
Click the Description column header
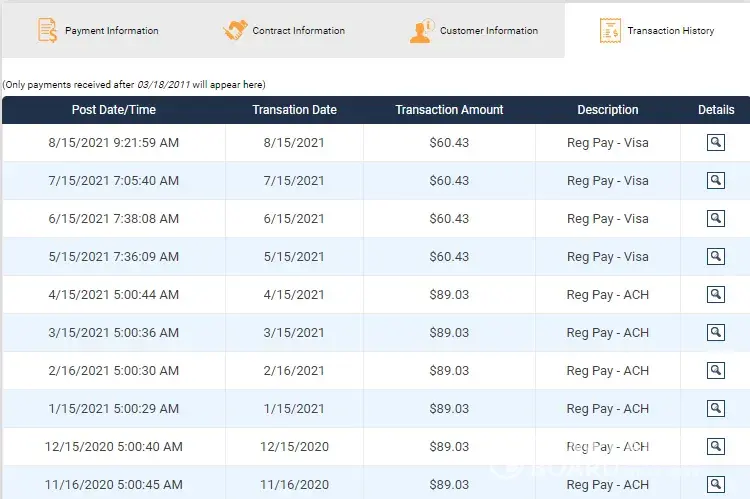click(x=607, y=110)
